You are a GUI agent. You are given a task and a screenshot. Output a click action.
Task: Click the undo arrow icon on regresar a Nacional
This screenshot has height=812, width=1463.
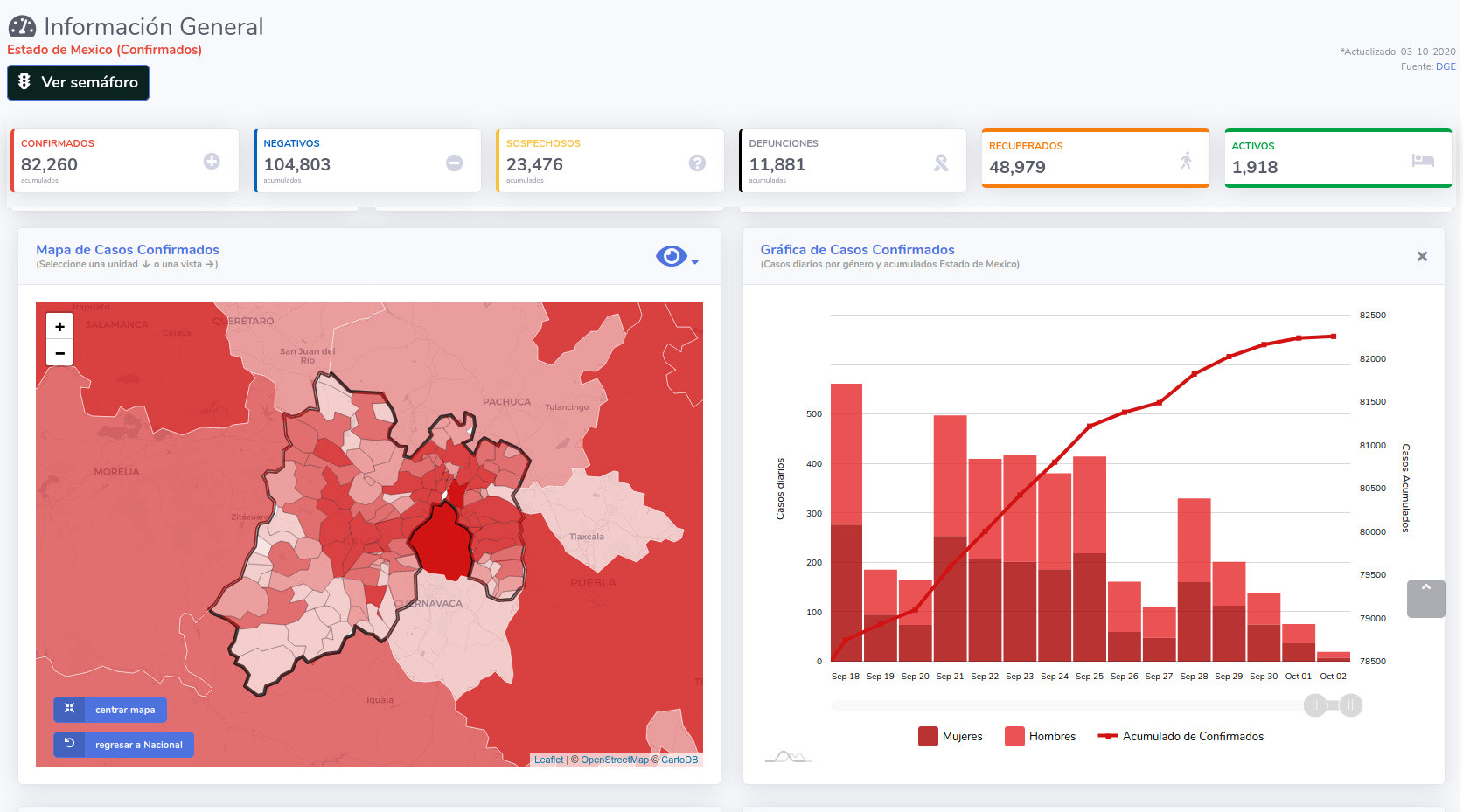click(x=69, y=744)
